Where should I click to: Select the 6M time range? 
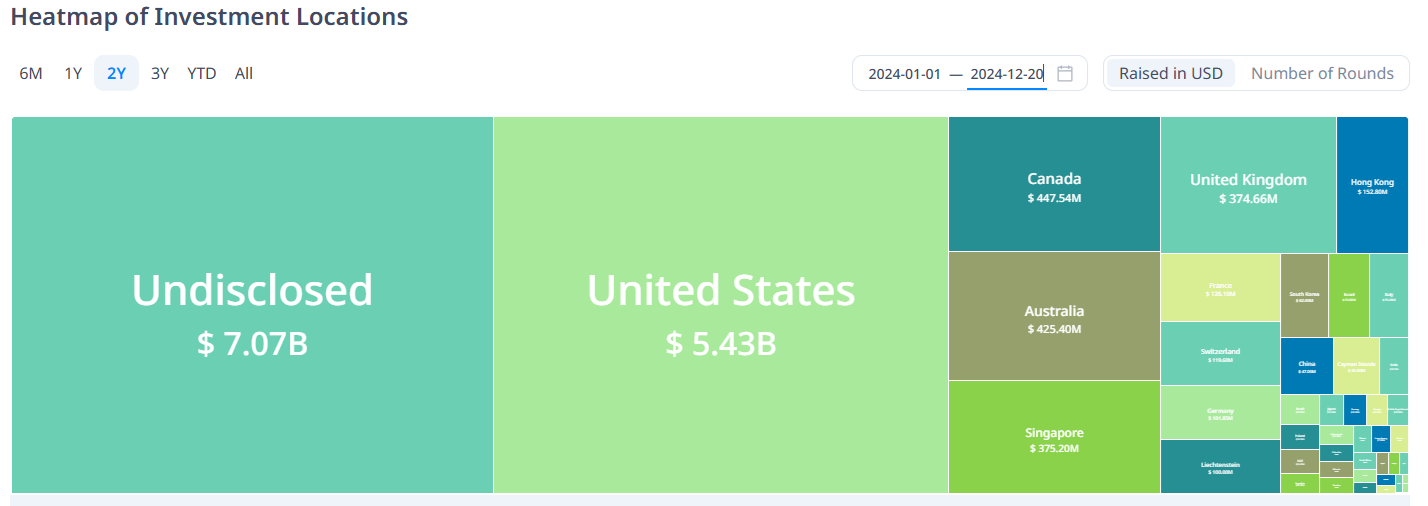31,73
